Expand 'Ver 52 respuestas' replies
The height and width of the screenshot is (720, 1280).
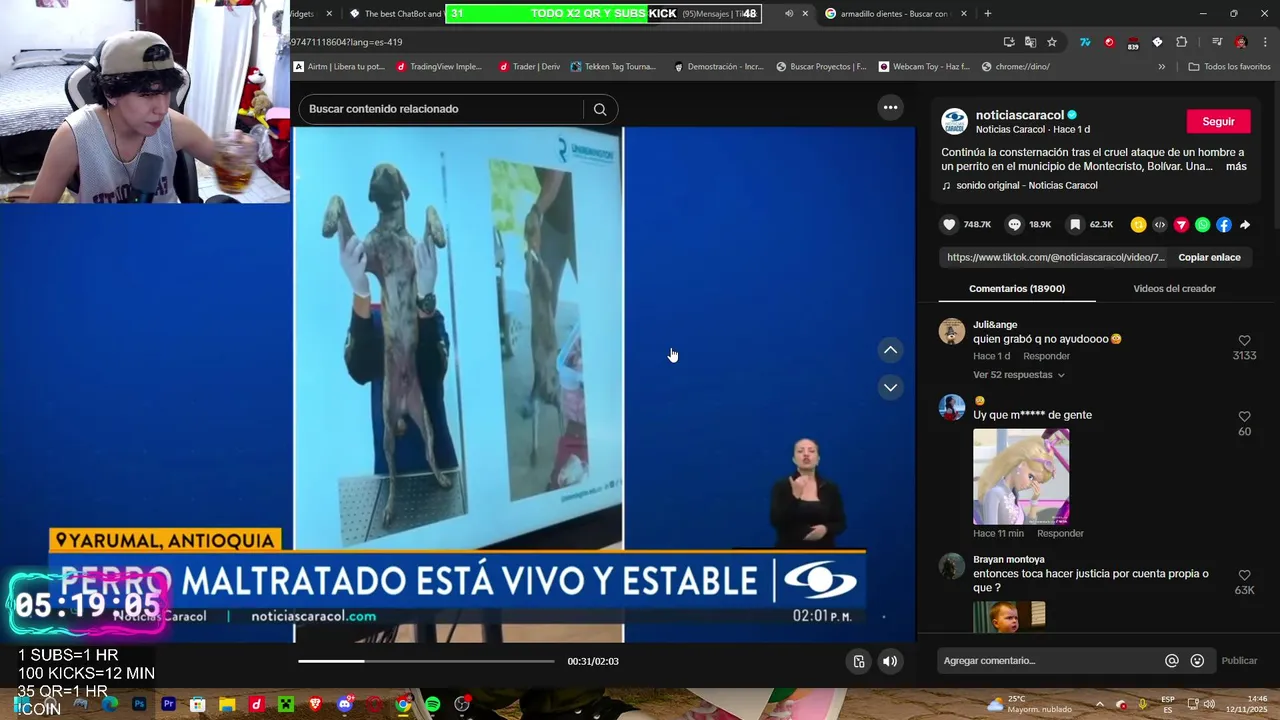tap(1019, 375)
